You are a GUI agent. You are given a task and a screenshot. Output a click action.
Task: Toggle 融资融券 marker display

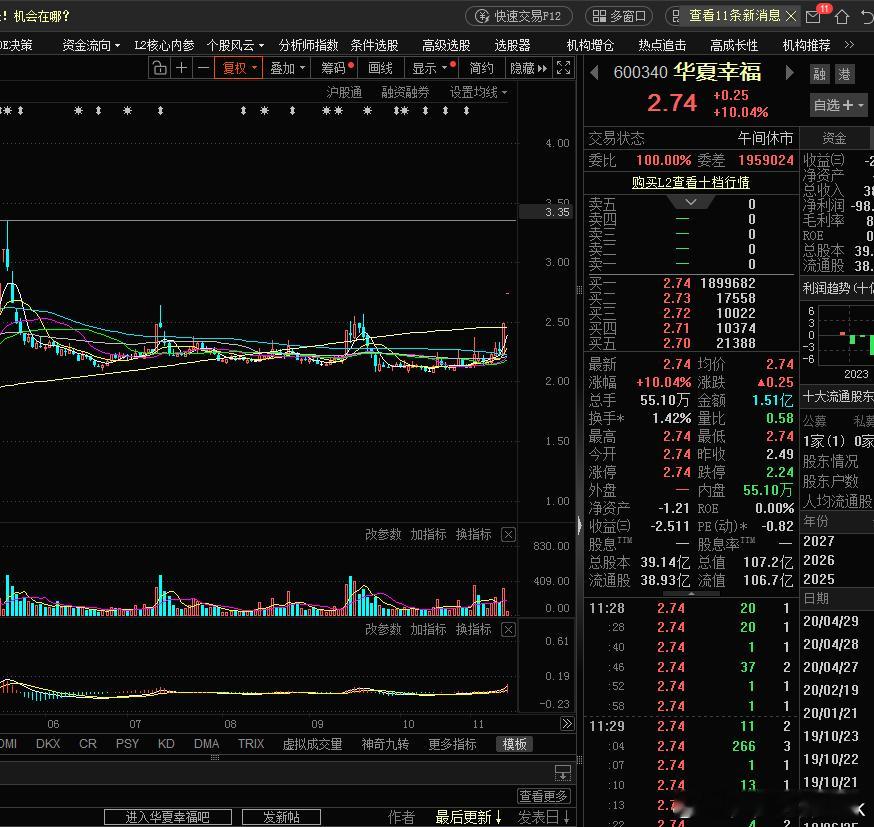tap(405, 93)
